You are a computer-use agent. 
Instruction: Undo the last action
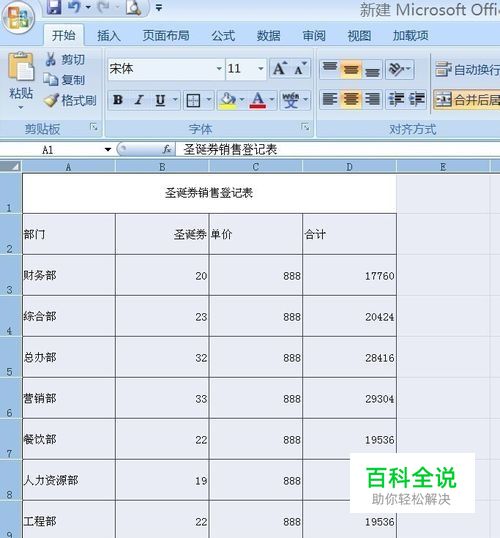74,7
